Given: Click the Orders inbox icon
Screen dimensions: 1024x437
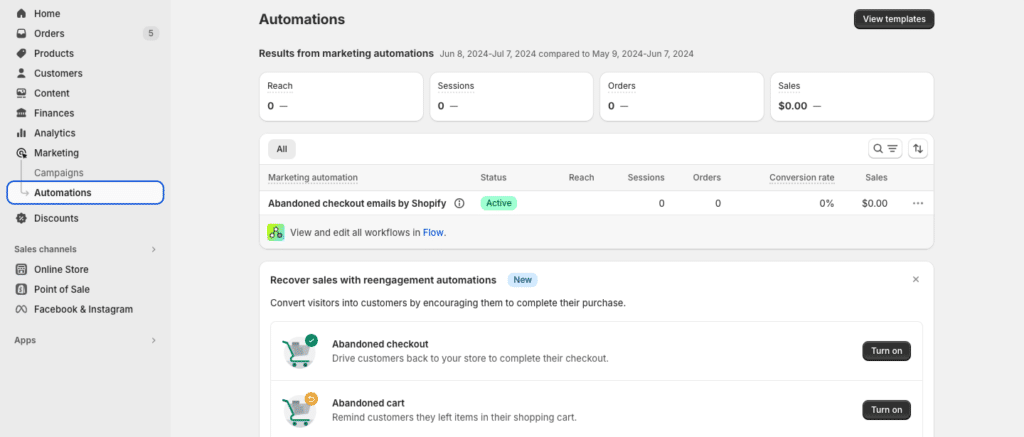Looking at the screenshot, I should point(22,33).
